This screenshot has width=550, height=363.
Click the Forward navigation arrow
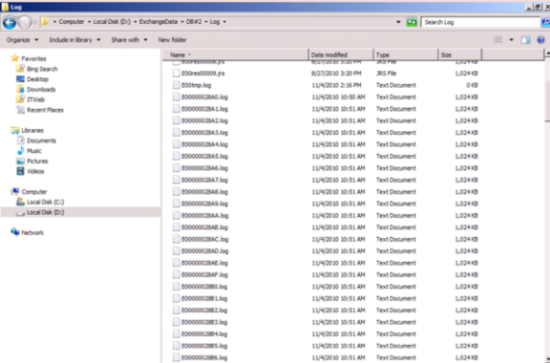coord(25,23)
